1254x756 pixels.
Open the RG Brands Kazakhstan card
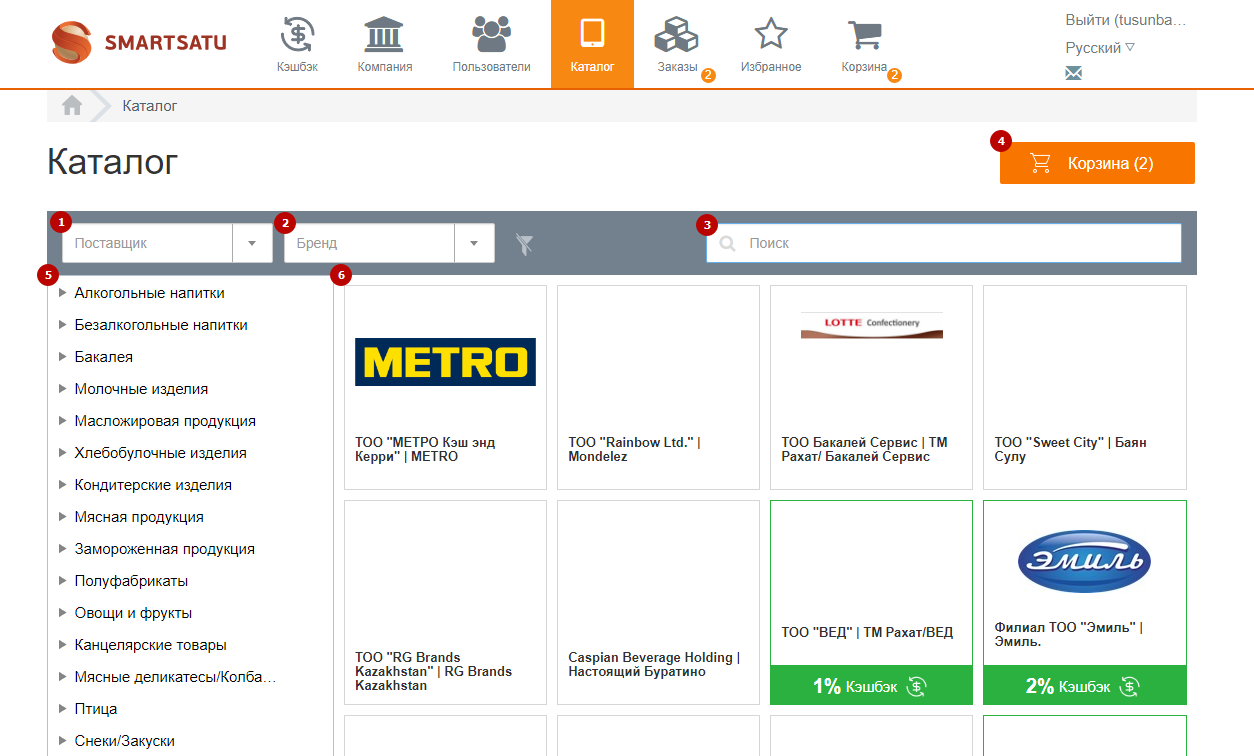(x=445, y=603)
